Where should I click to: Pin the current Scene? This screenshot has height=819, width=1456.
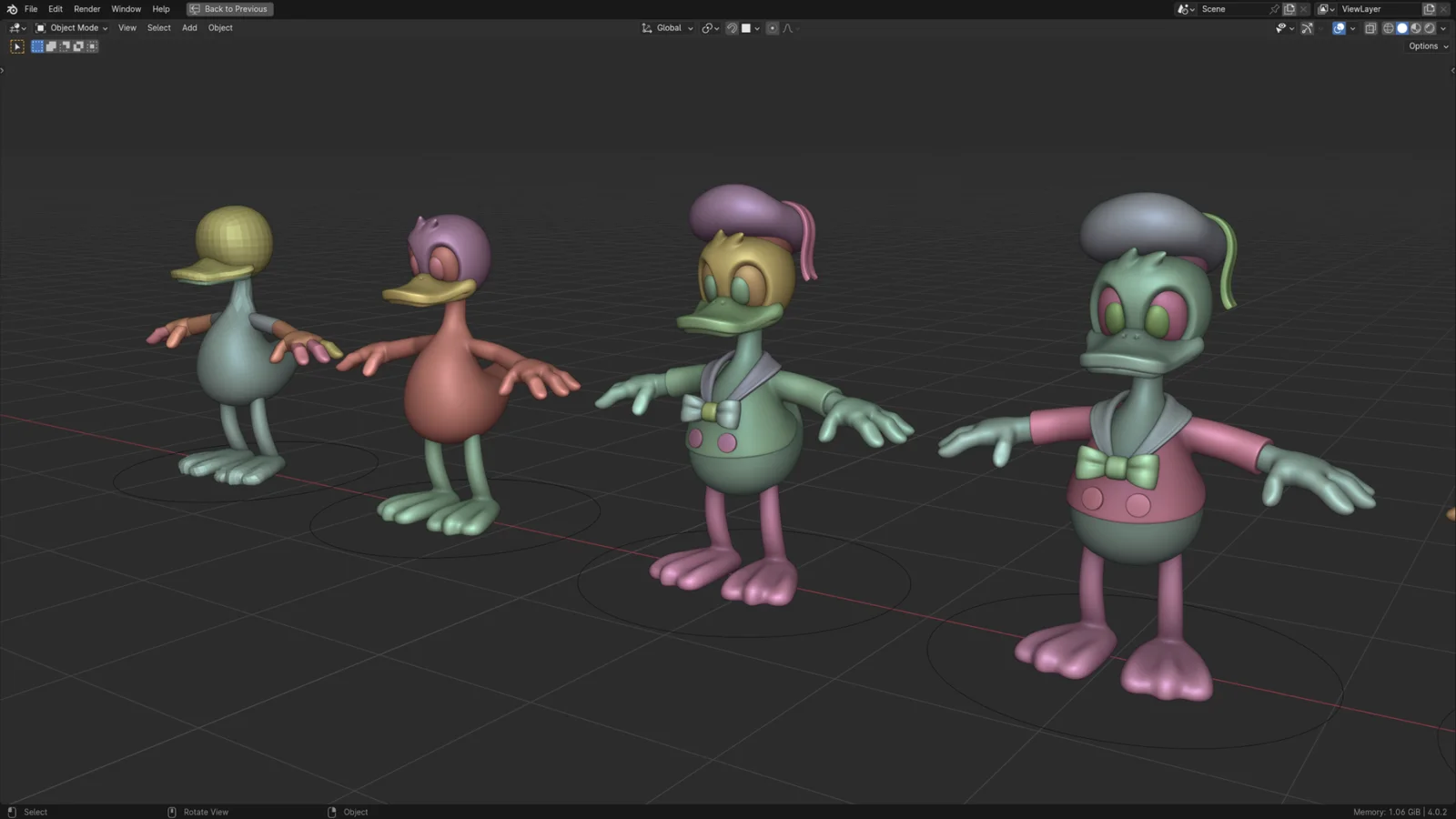(1274, 9)
